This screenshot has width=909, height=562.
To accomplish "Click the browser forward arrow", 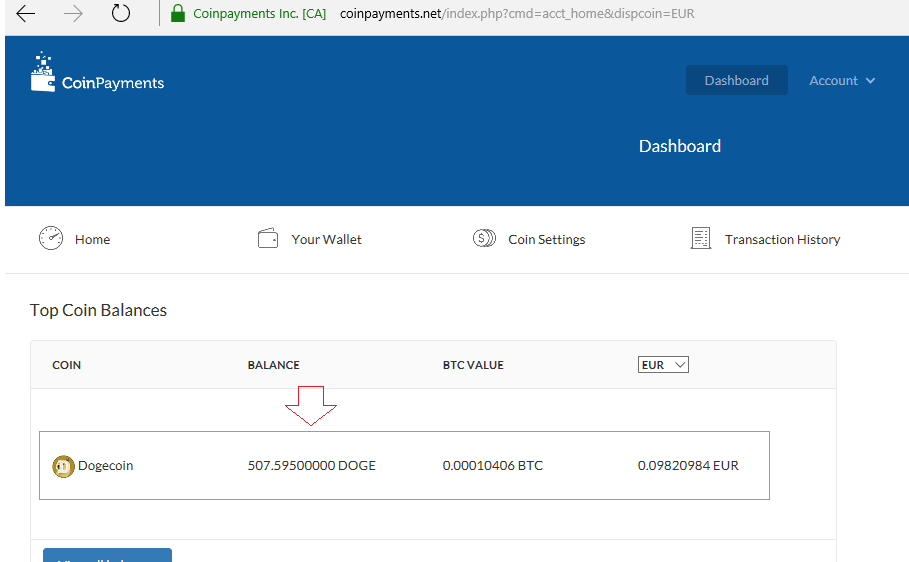I will coord(73,13).
